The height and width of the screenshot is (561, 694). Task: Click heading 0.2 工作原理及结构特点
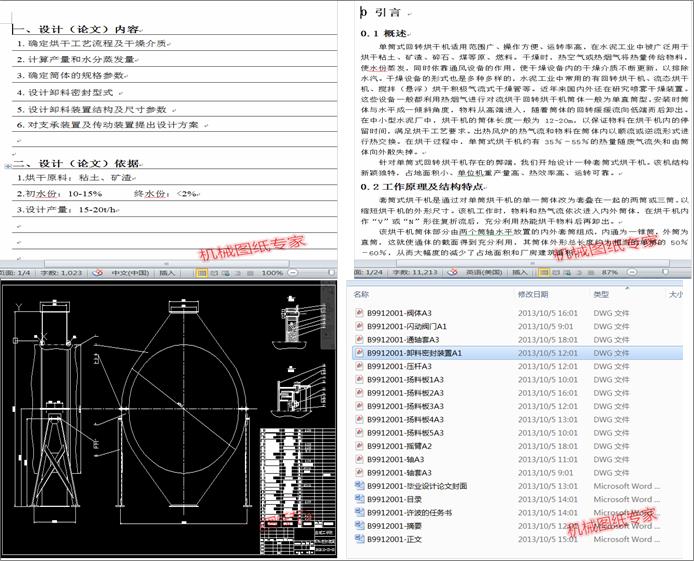click(422, 187)
